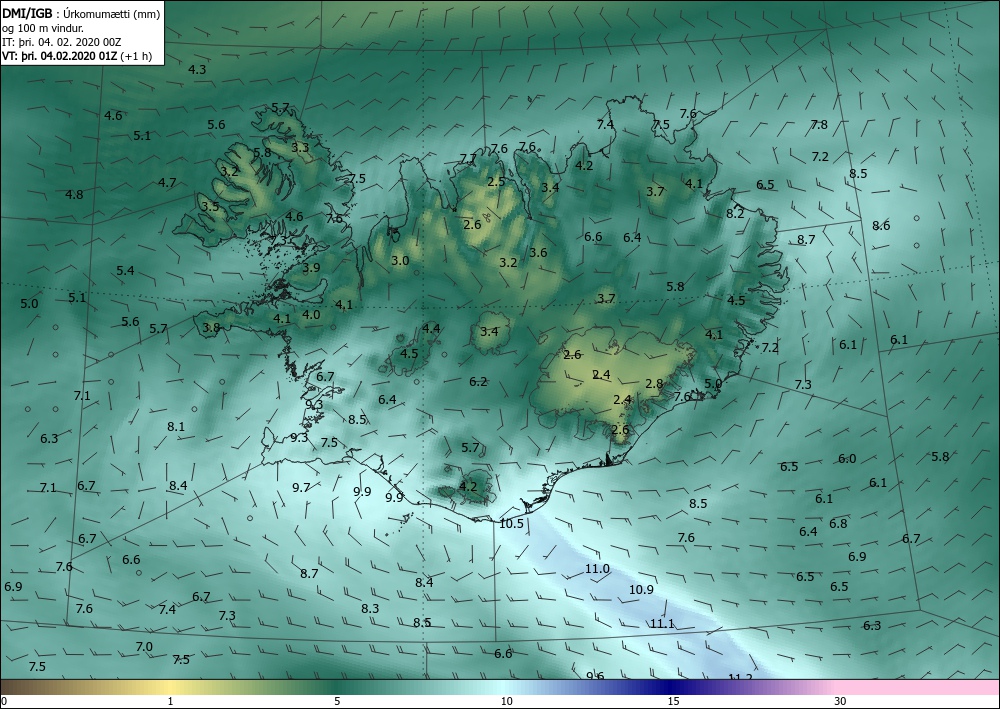Click the 30 label on the color scale
This screenshot has width=1000, height=709.
pyautogui.click(x=841, y=701)
